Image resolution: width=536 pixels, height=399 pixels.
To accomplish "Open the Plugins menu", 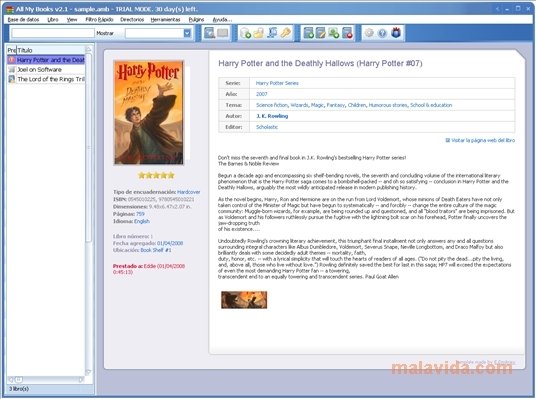I will [196, 19].
